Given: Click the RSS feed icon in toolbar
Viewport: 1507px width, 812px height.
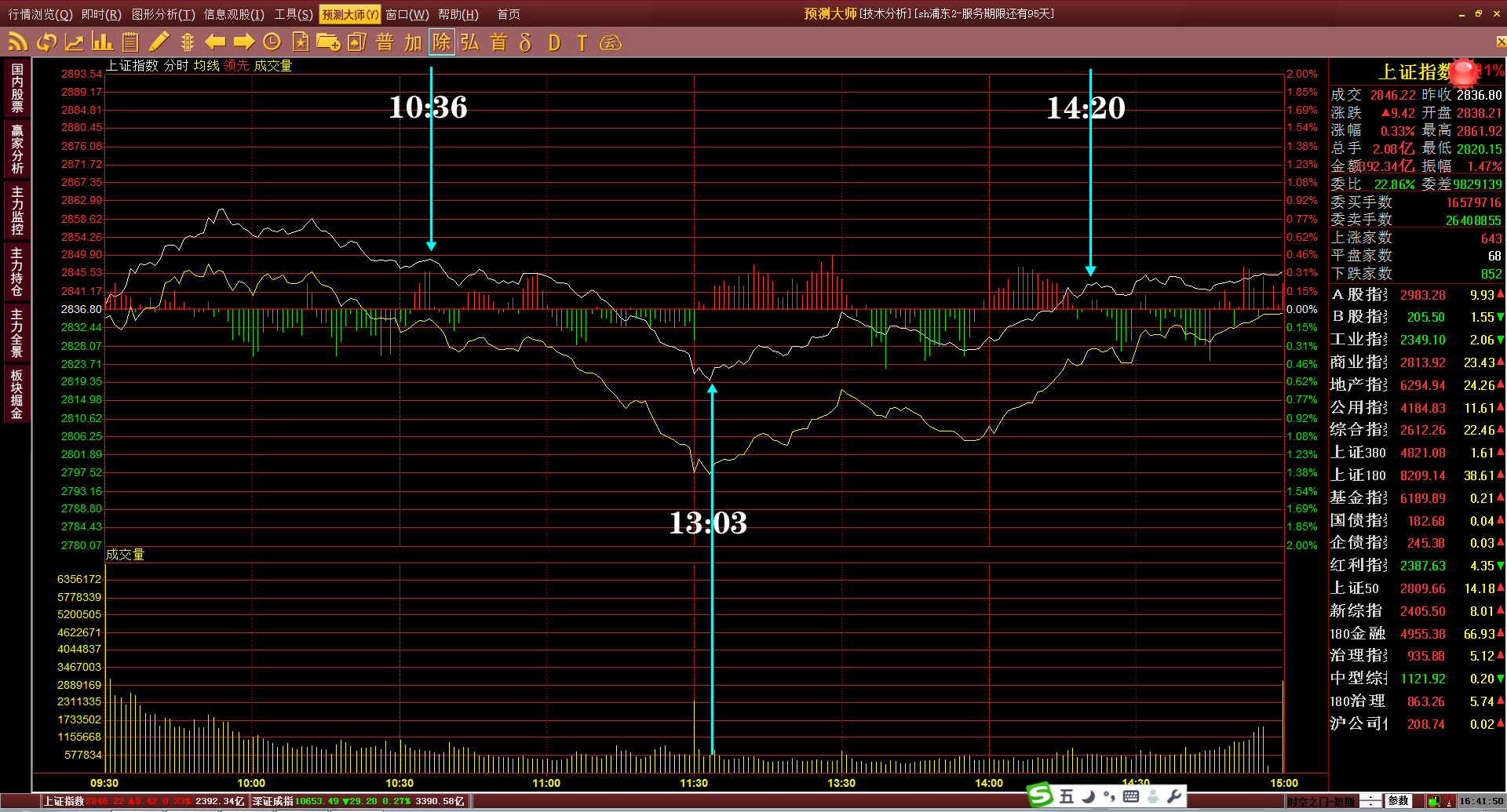Looking at the screenshot, I should [18, 42].
